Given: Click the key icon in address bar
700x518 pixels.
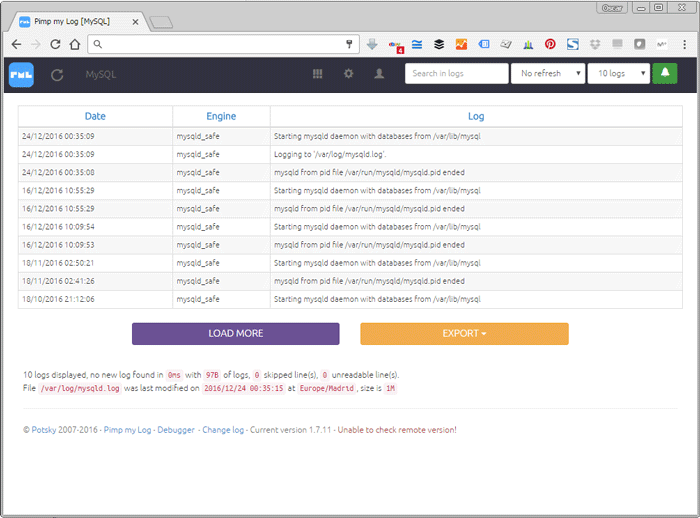Looking at the screenshot, I should click(x=349, y=44).
